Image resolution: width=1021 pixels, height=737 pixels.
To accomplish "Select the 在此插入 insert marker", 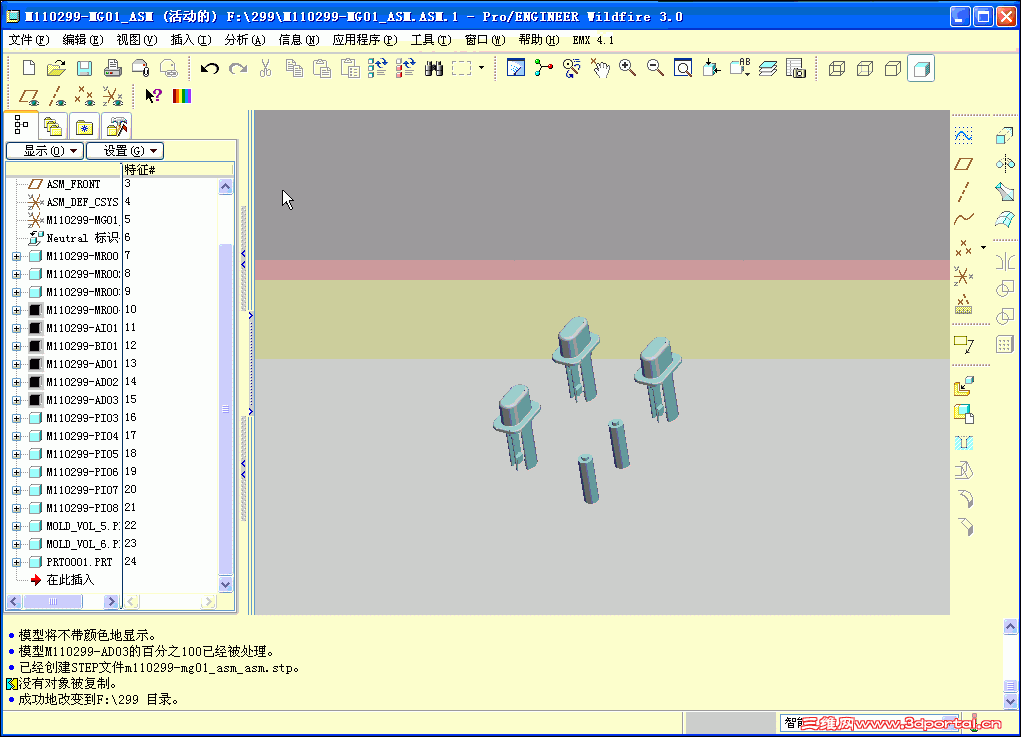I will pyautogui.click(x=70, y=580).
